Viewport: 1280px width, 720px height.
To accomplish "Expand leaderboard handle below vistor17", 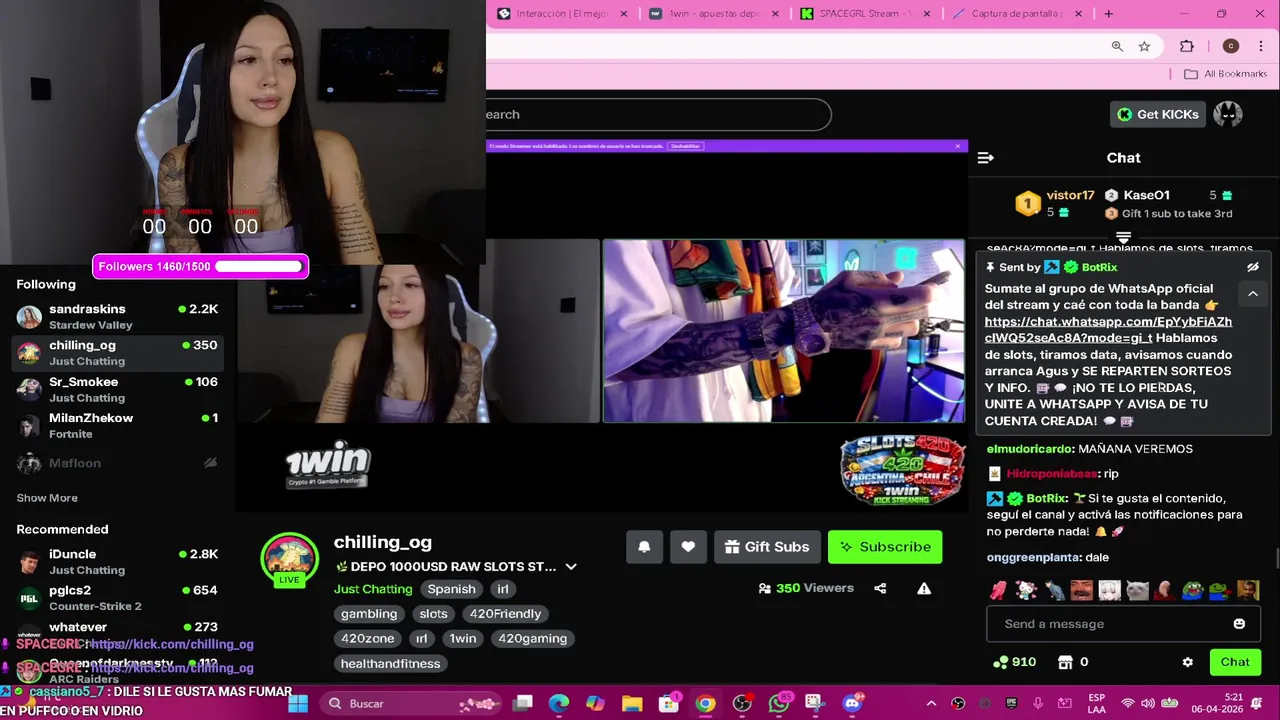I will click(1123, 238).
